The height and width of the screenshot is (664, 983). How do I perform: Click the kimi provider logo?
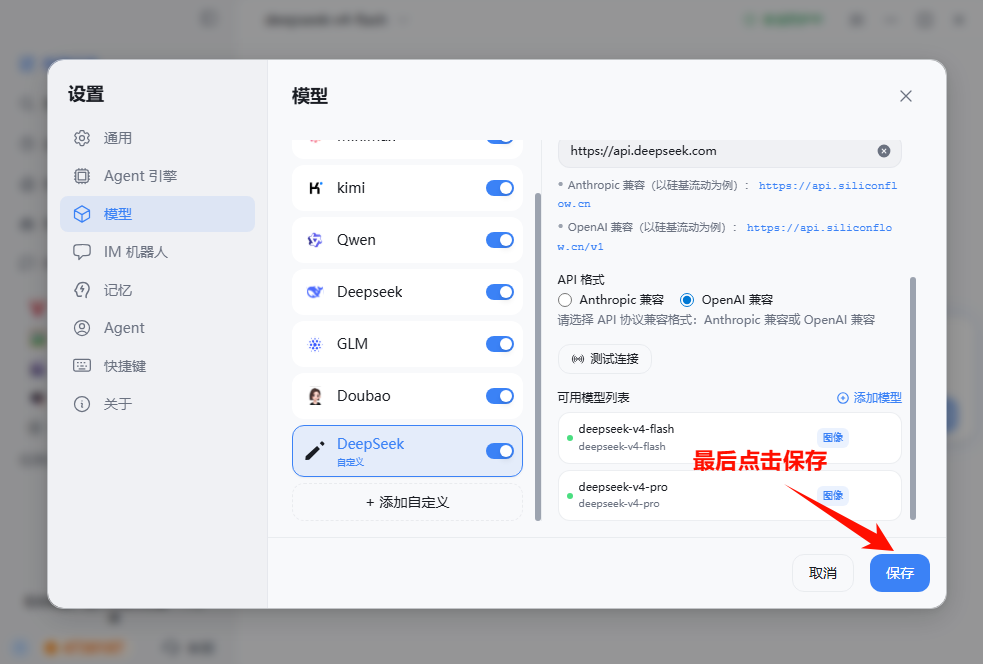pos(315,188)
